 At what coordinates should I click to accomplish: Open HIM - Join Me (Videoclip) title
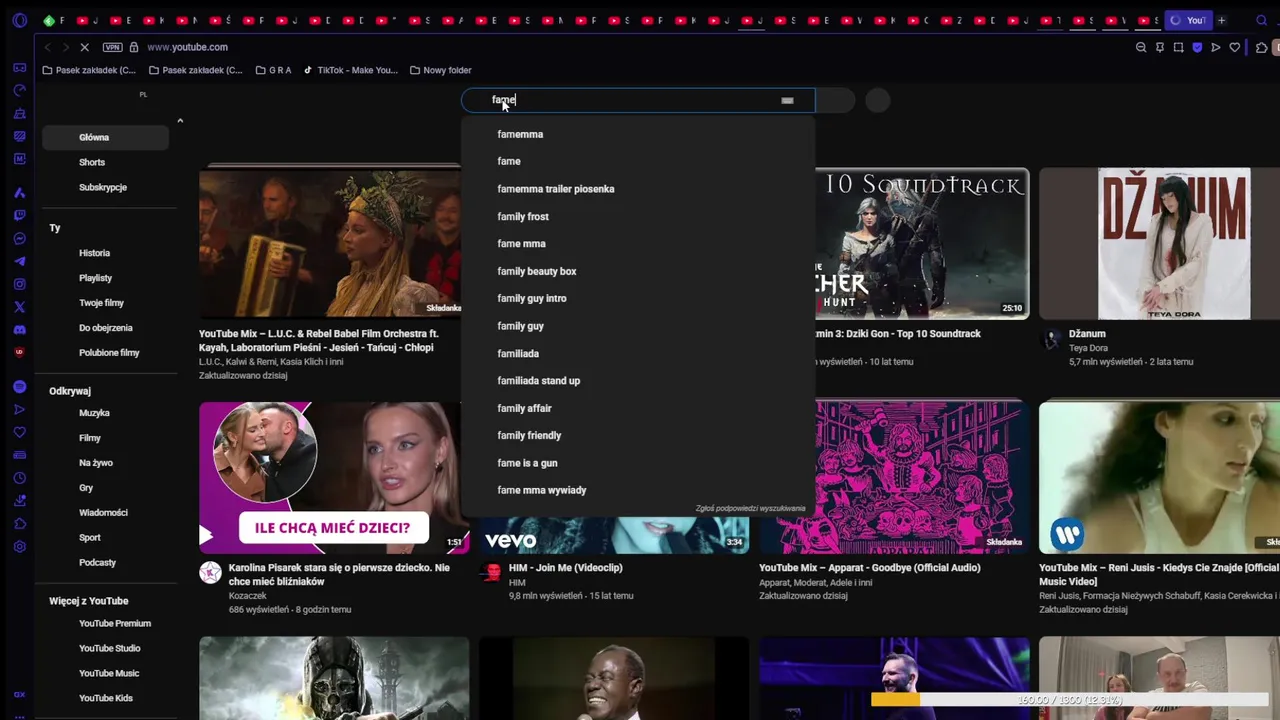click(x=565, y=568)
